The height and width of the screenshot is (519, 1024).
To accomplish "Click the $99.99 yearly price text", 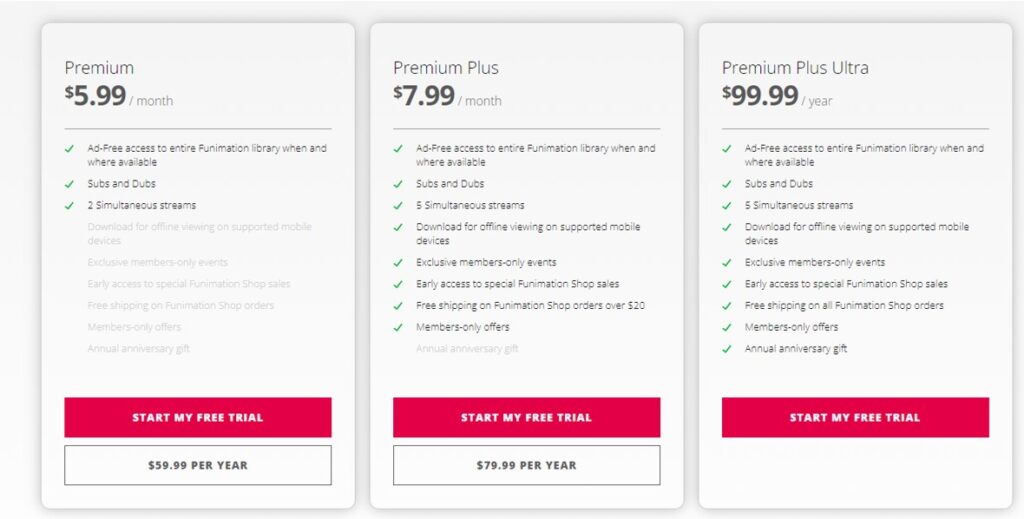I will pyautogui.click(x=760, y=96).
